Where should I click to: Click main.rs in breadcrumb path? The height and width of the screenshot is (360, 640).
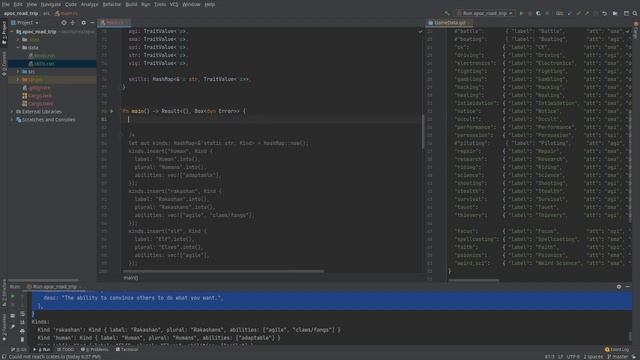click(67, 13)
